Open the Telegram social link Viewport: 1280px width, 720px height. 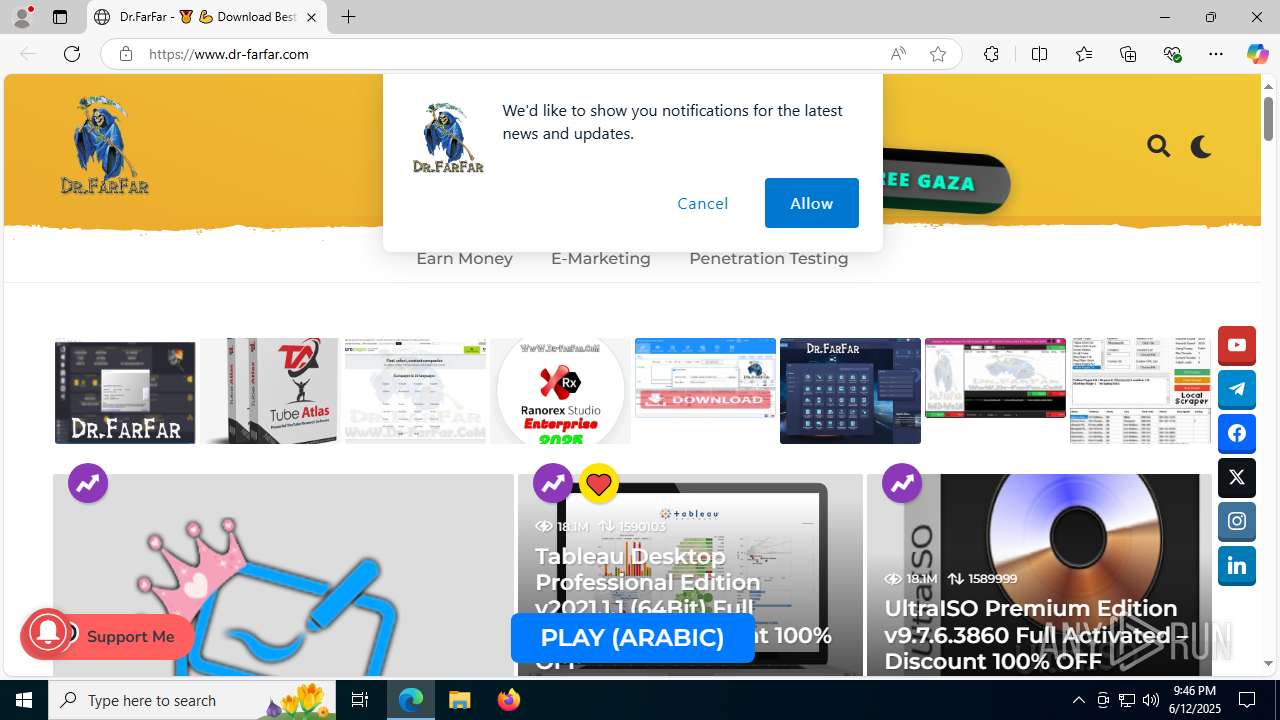1237,390
